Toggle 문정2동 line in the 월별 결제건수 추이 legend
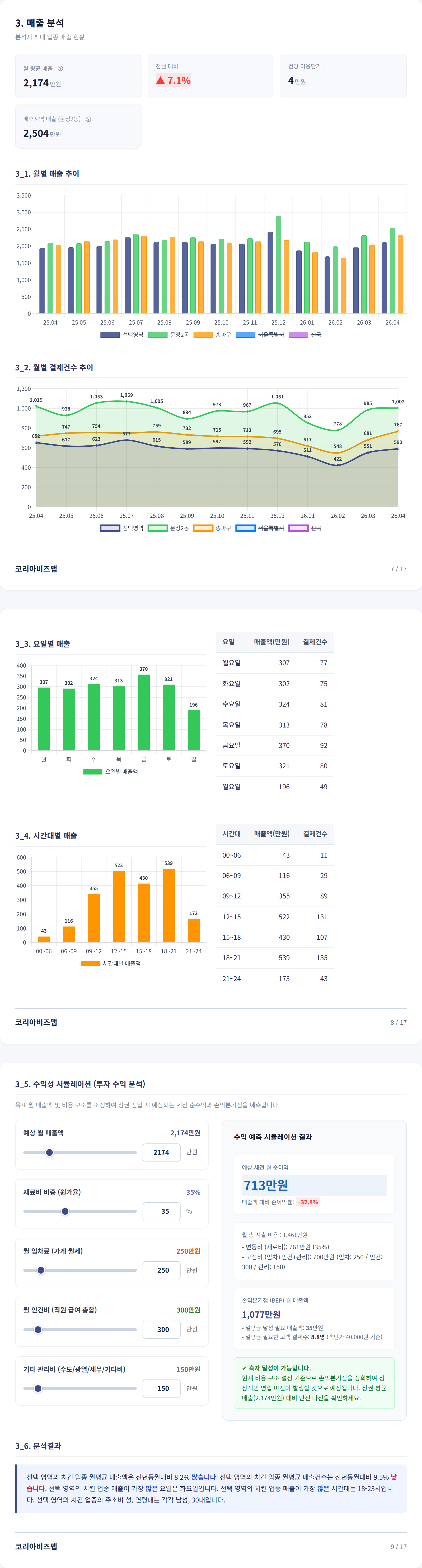This screenshot has height=1568, width=422. coord(169,528)
